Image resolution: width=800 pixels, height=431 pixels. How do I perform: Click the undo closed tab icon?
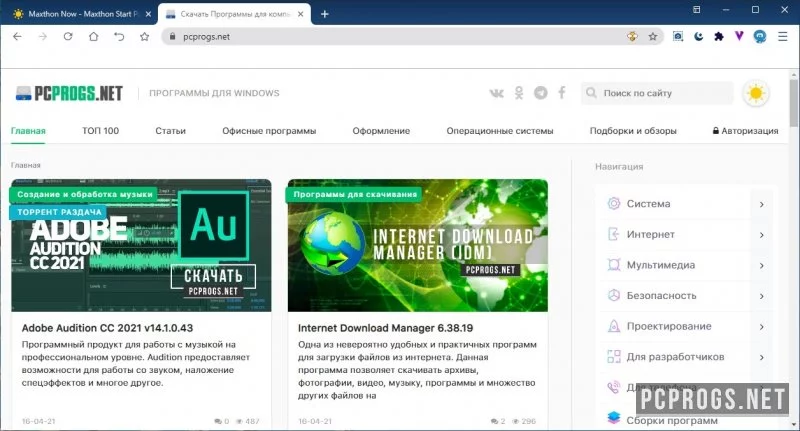coord(119,36)
